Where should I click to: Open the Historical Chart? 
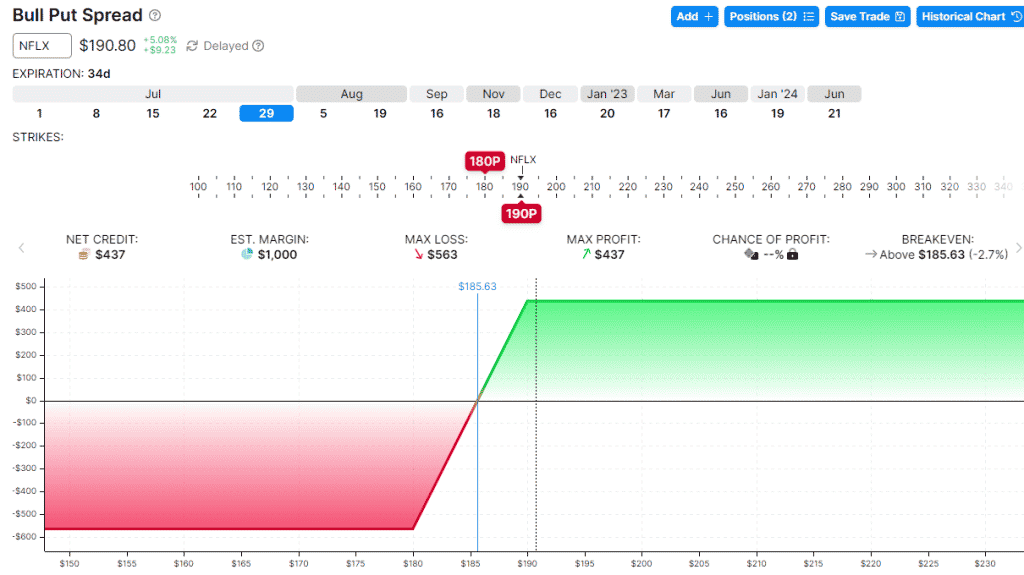(x=970, y=17)
